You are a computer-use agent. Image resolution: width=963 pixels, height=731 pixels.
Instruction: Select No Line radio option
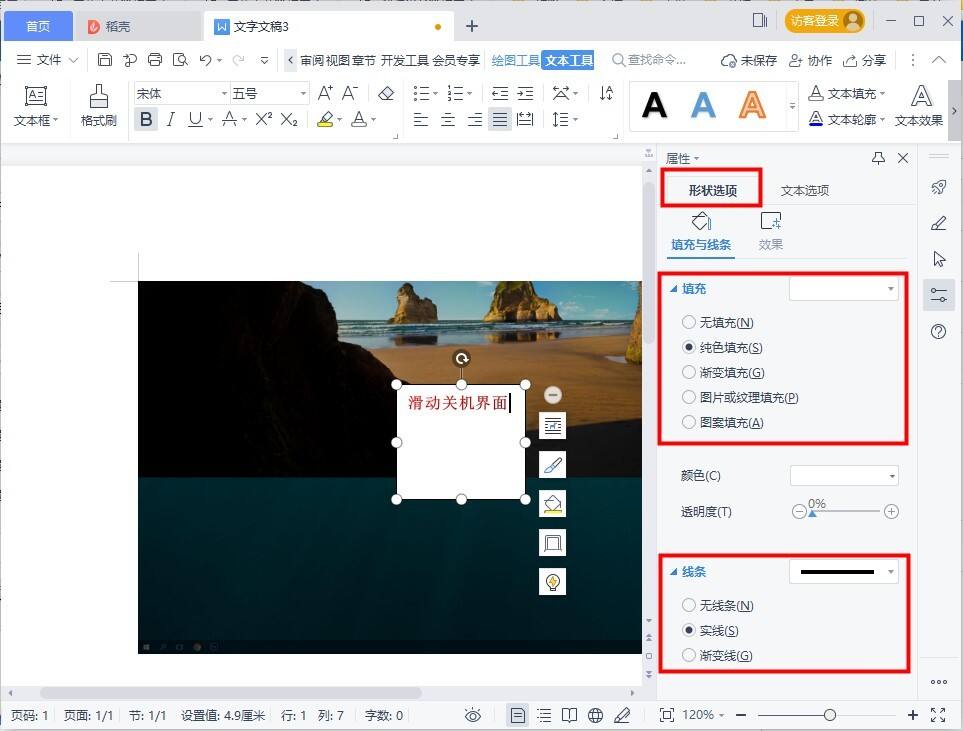click(688, 605)
